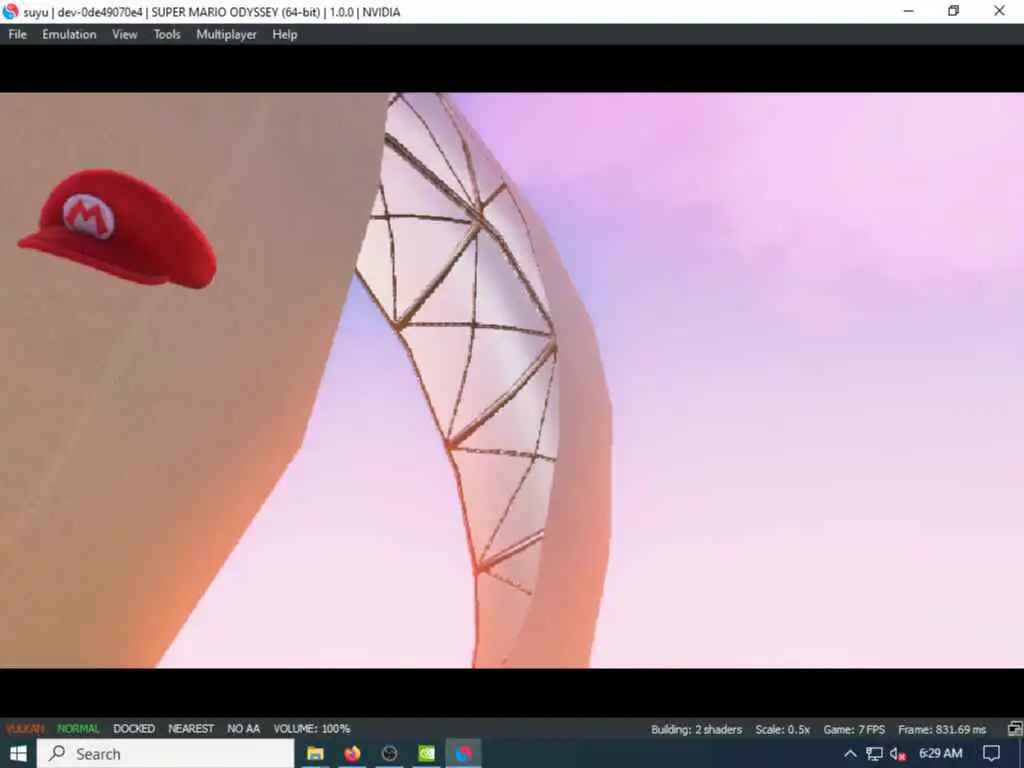Toggle the VULKAN graphics API button
The width and height of the screenshot is (1024, 768).
[x=25, y=729]
